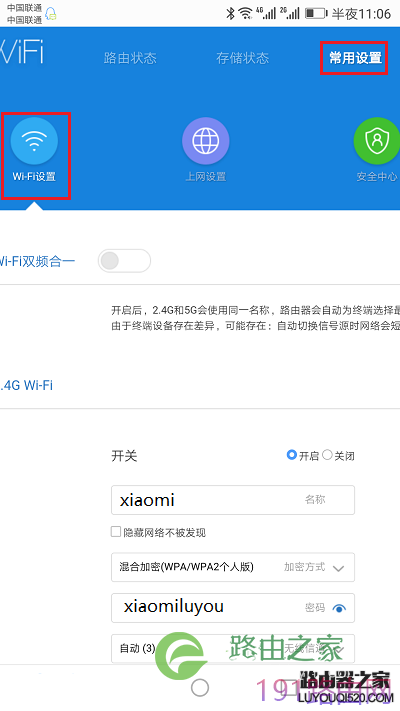Viewport: 400px width, 711px height.
Task: Tap the 2.4G Wi-Fi section heading
Action: pos(26,385)
